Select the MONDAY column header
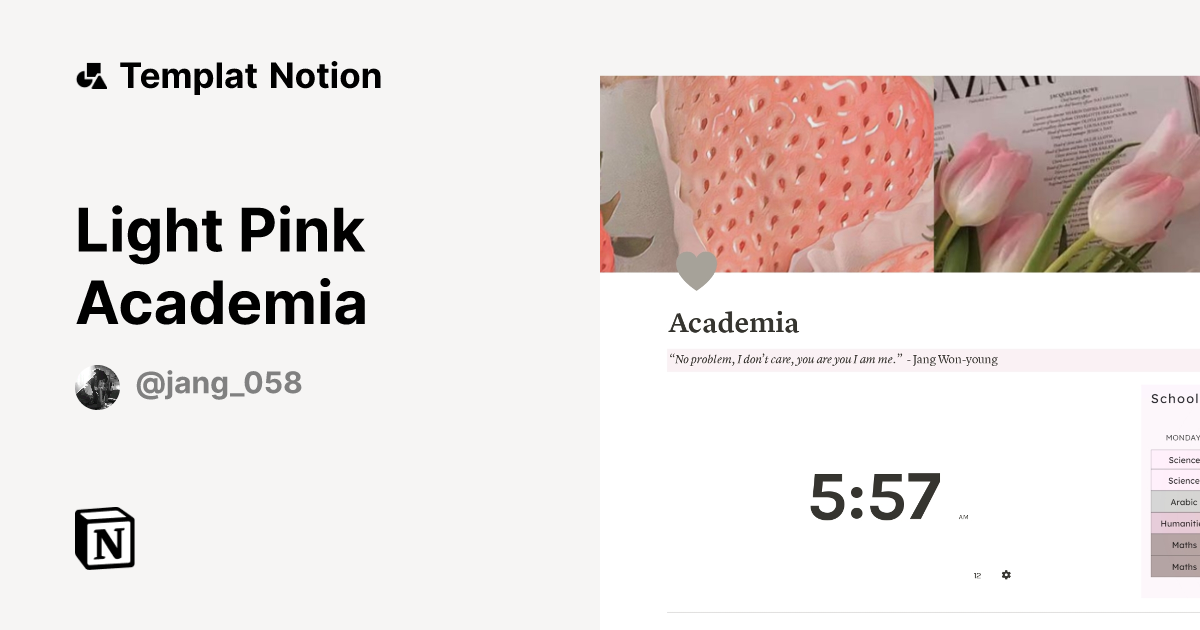The height and width of the screenshot is (630, 1200). pyautogui.click(x=1182, y=437)
